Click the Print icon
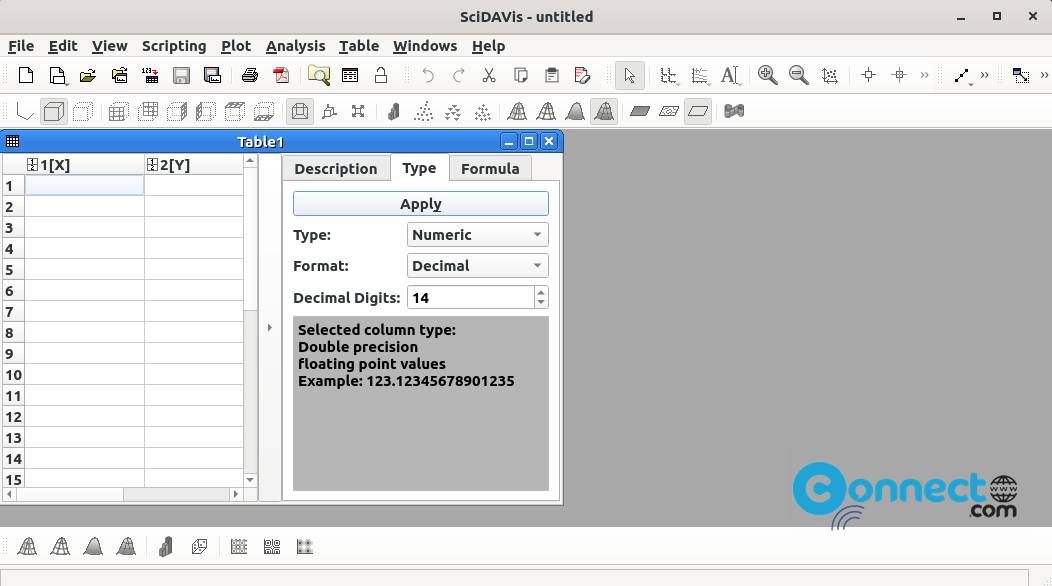The height and width of the screenshot is (586, 1052). [250, 75]
